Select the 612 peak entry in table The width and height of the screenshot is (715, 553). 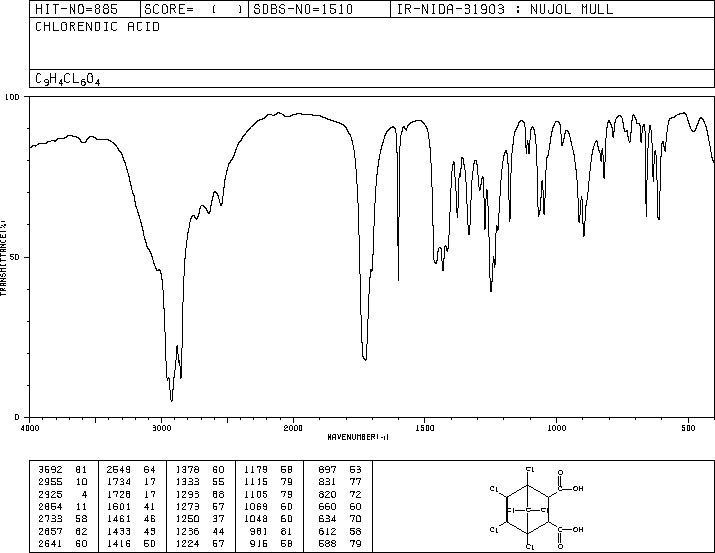[x=340, y=531]
